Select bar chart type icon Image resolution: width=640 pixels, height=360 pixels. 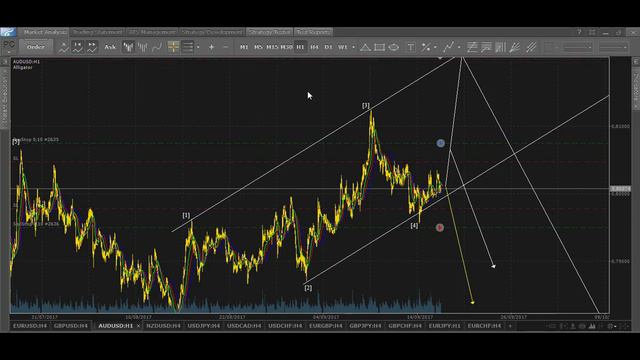coord(142,47)
